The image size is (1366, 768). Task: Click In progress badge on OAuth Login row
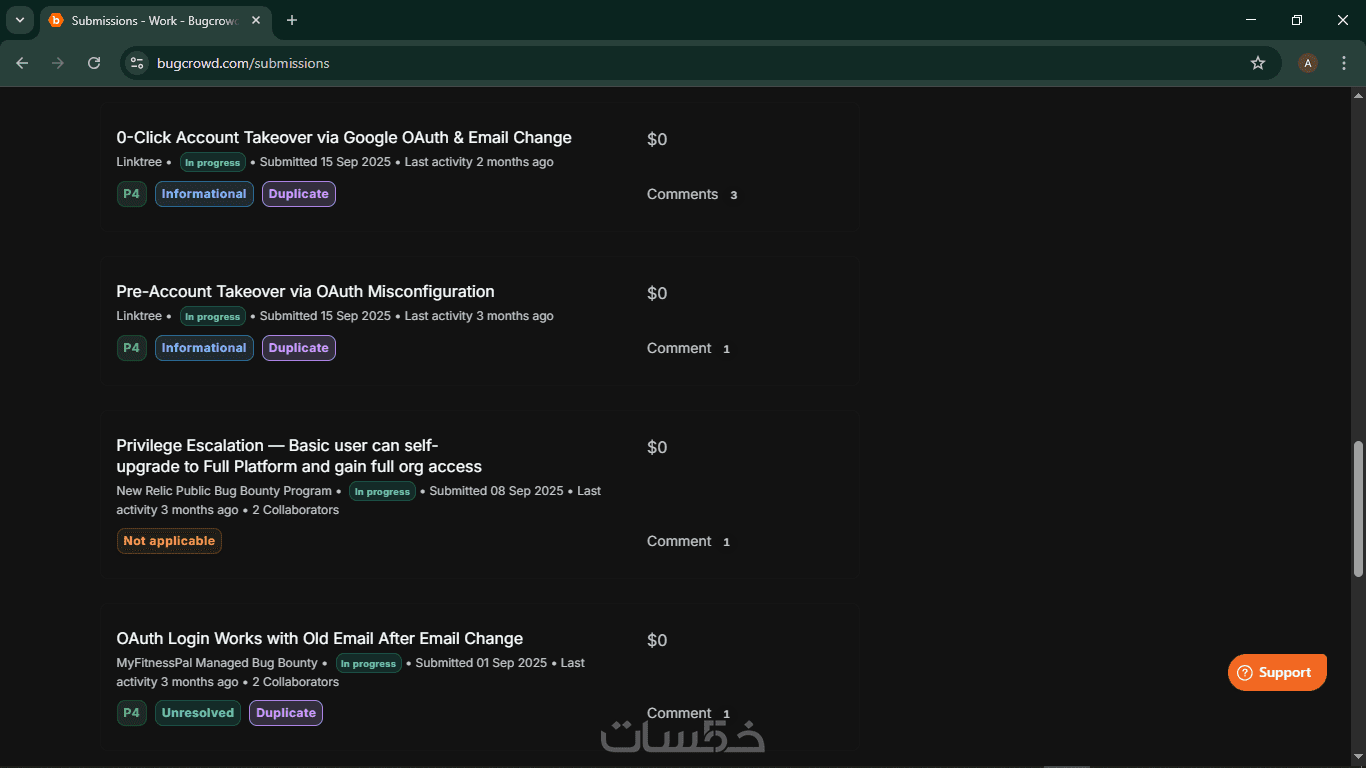368,663
